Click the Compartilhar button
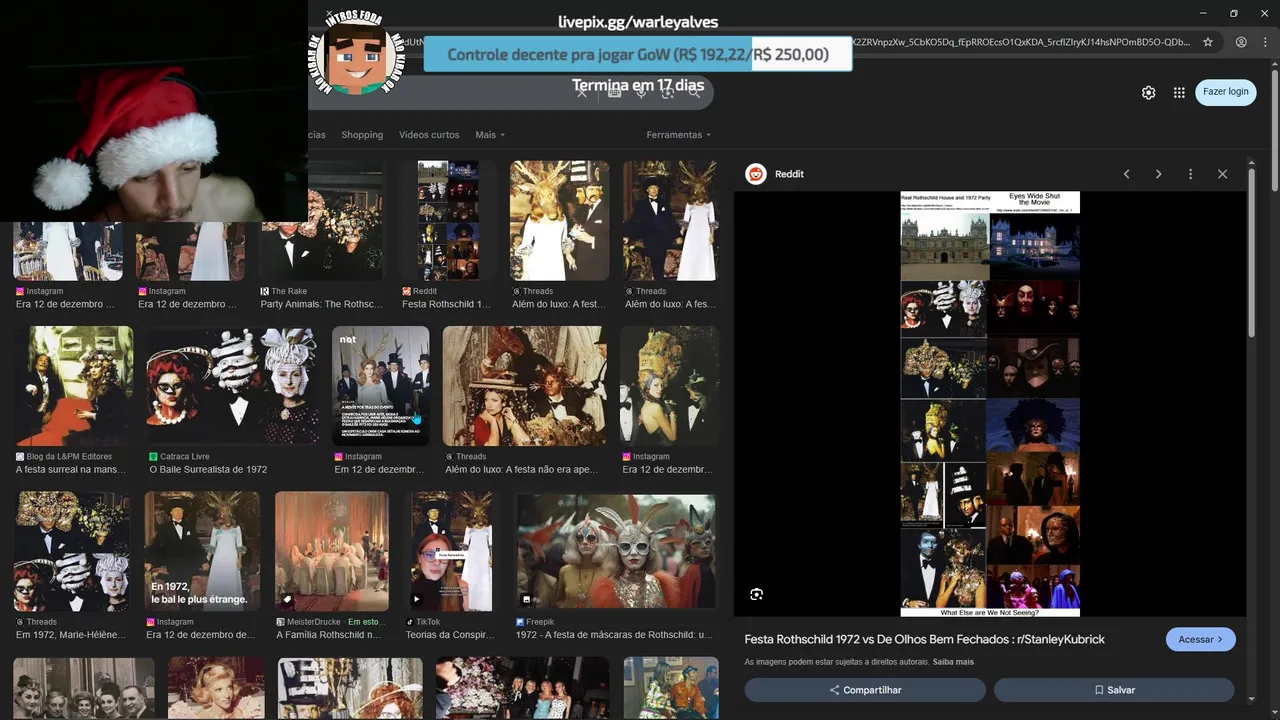 [865, 690]
